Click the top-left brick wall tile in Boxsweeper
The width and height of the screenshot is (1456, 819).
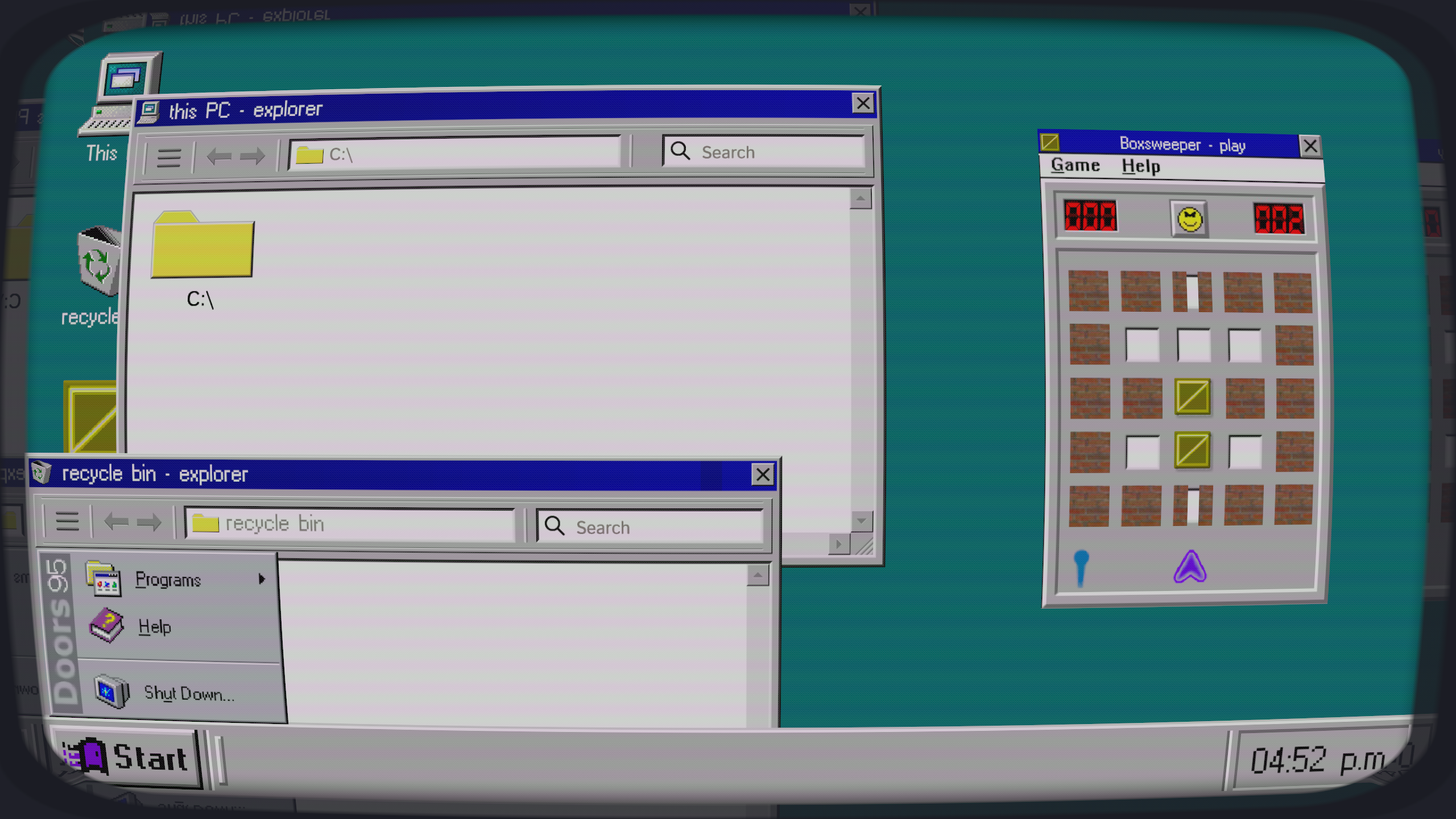[x=1089, y=291]
